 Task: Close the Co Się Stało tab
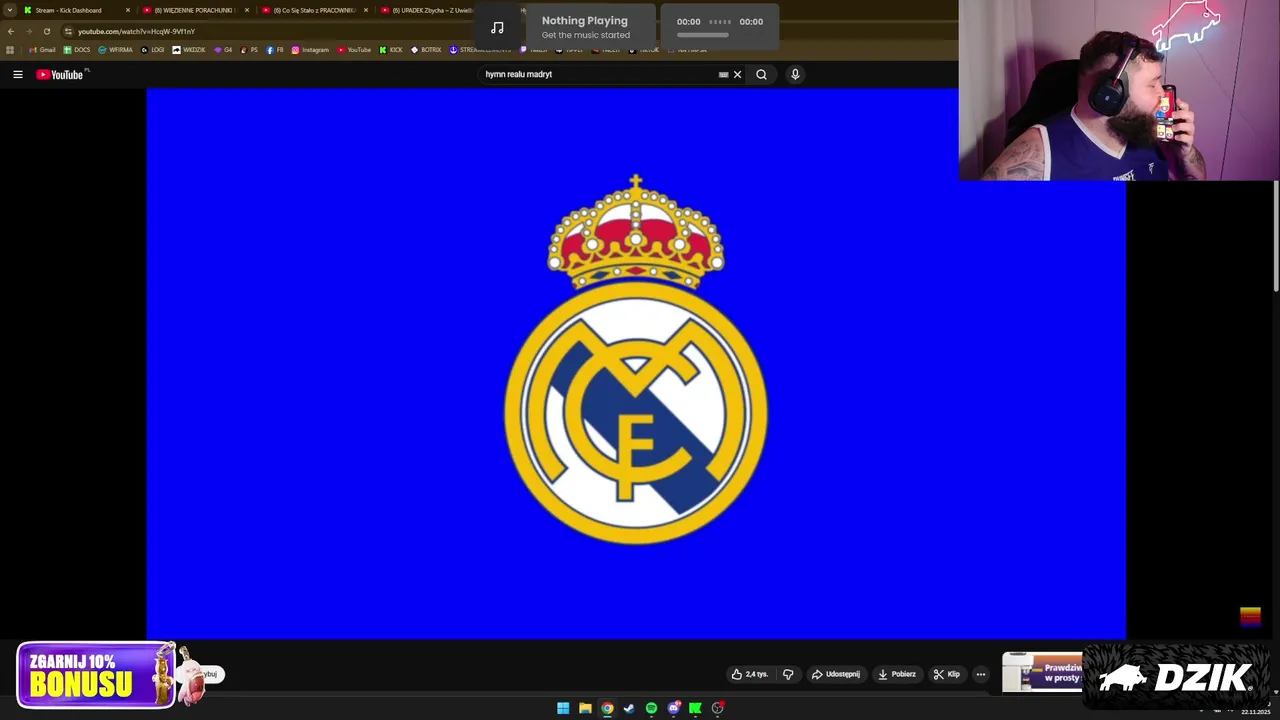tap(366, 10)
